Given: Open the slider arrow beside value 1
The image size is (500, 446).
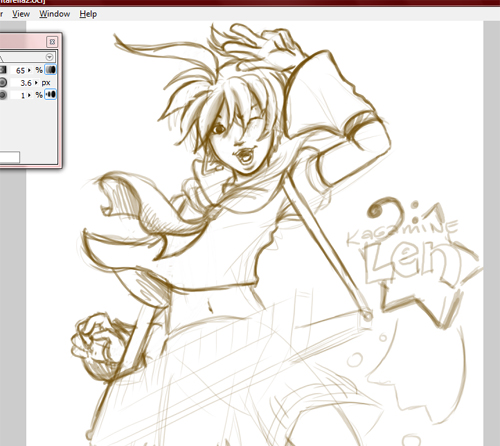Looking at the screenshot, I should click(29, 95).
